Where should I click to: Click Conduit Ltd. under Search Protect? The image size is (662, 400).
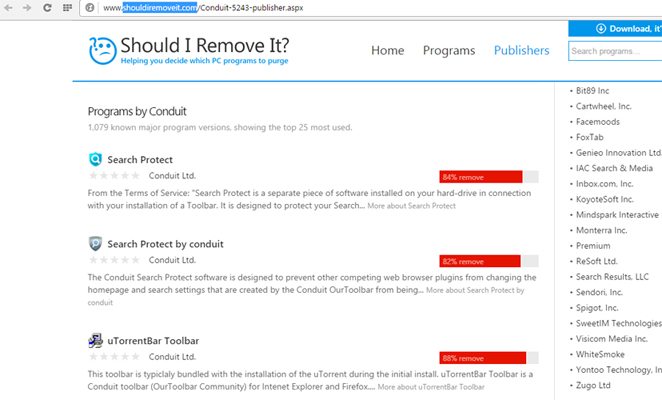click(x=172, y=176)
